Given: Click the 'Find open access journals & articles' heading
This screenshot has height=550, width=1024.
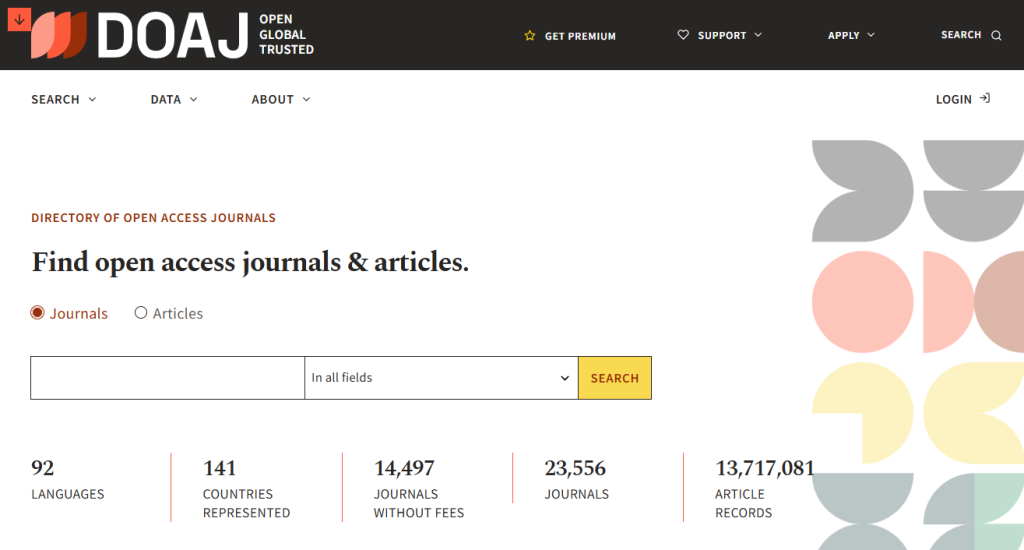Looking at the screenshot, I should (250, 262).
